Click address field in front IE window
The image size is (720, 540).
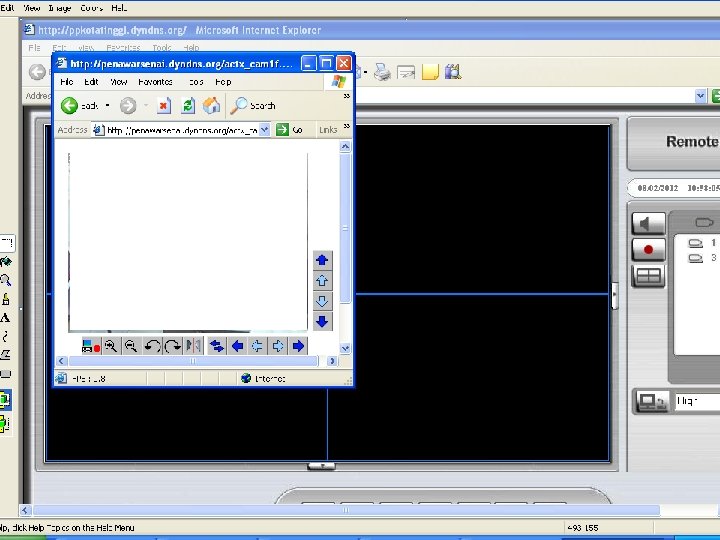(181, 130)
